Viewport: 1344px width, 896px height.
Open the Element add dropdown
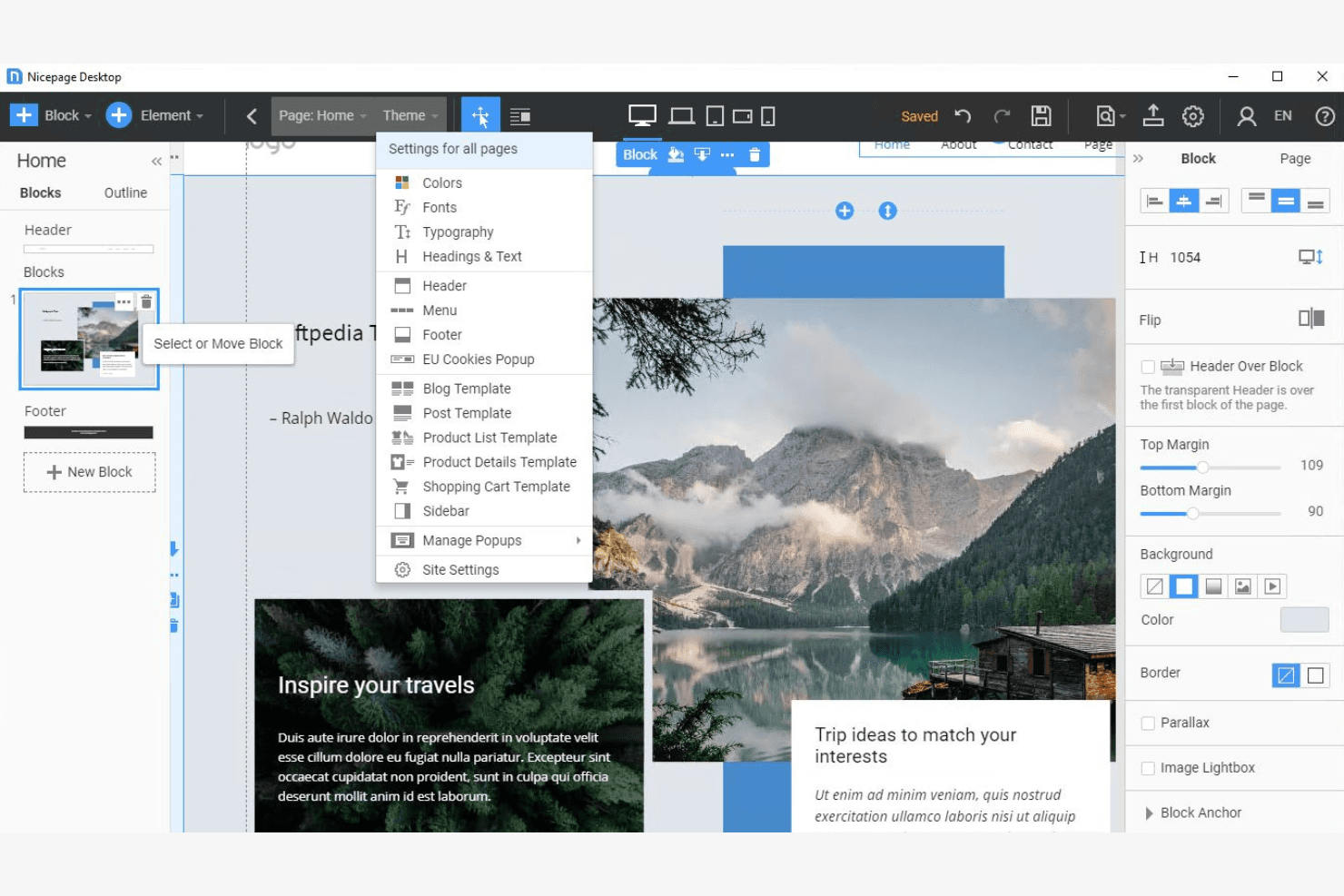tap(154, 115)
